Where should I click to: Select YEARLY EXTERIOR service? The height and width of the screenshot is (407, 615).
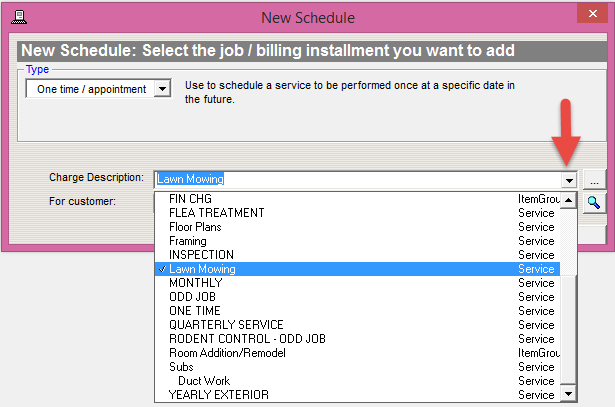pos(219,395)
